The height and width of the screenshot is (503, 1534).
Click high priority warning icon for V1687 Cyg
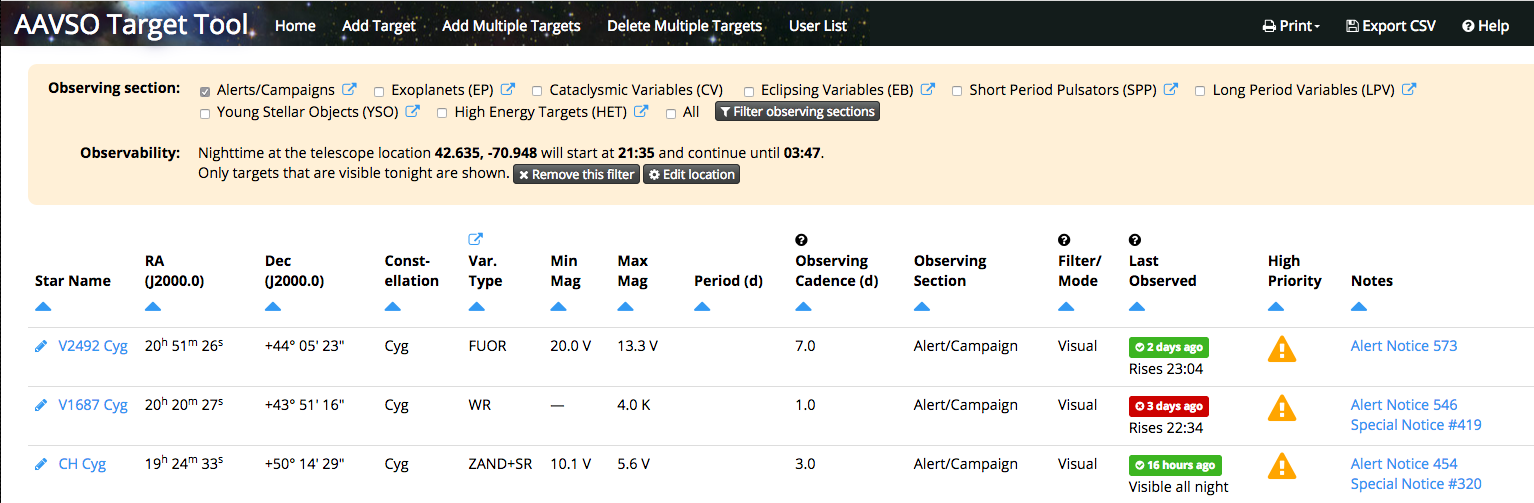[1281, 408]
